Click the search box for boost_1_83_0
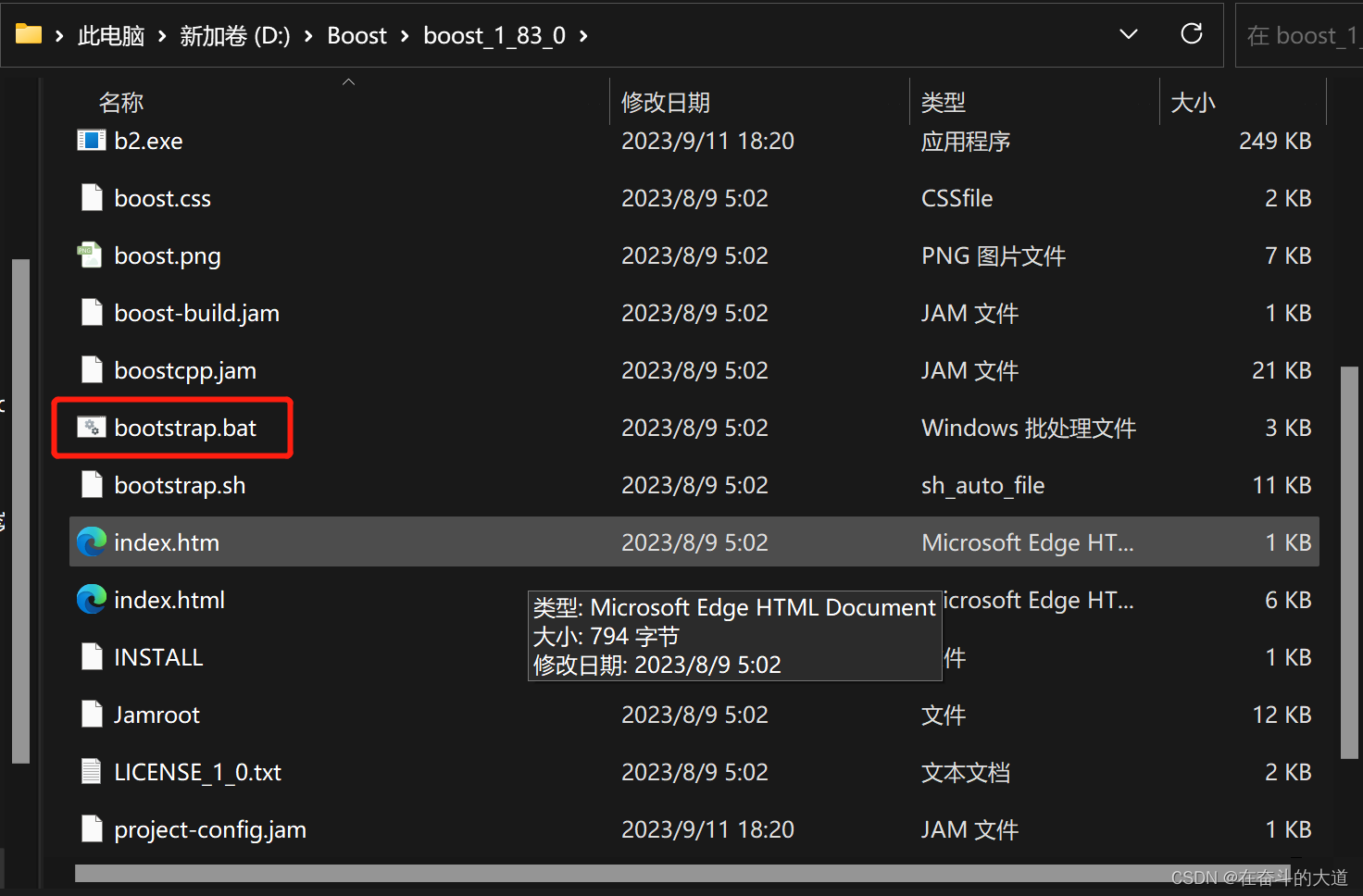This screenshot has width=1363, height=896. pos(1299,35)
